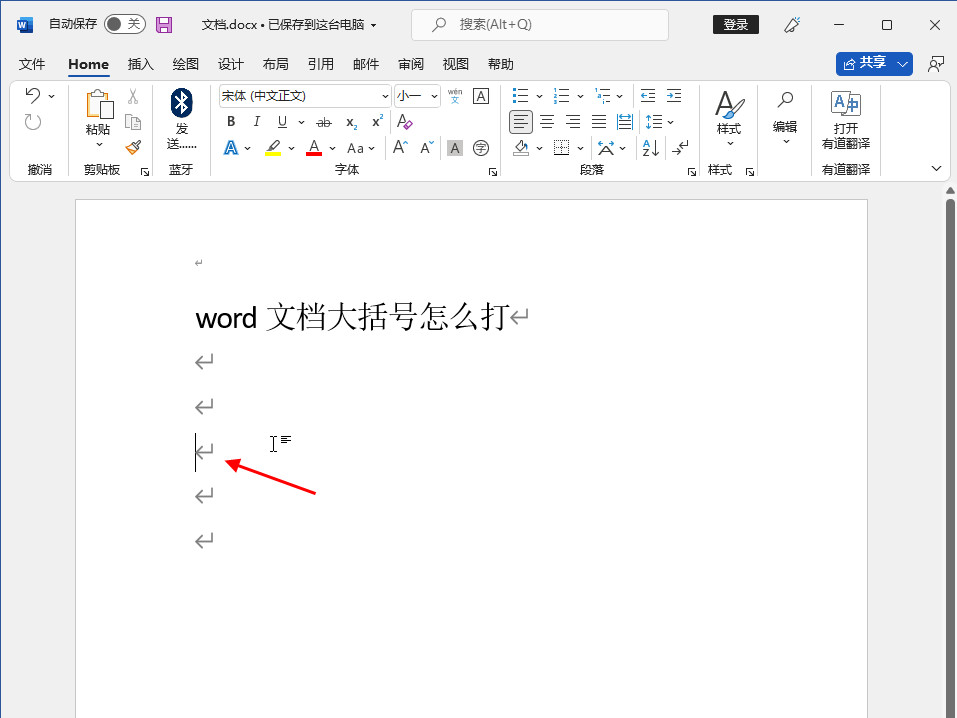
Task: Click the Sort A-Z icon
Action: pos(651,148)
